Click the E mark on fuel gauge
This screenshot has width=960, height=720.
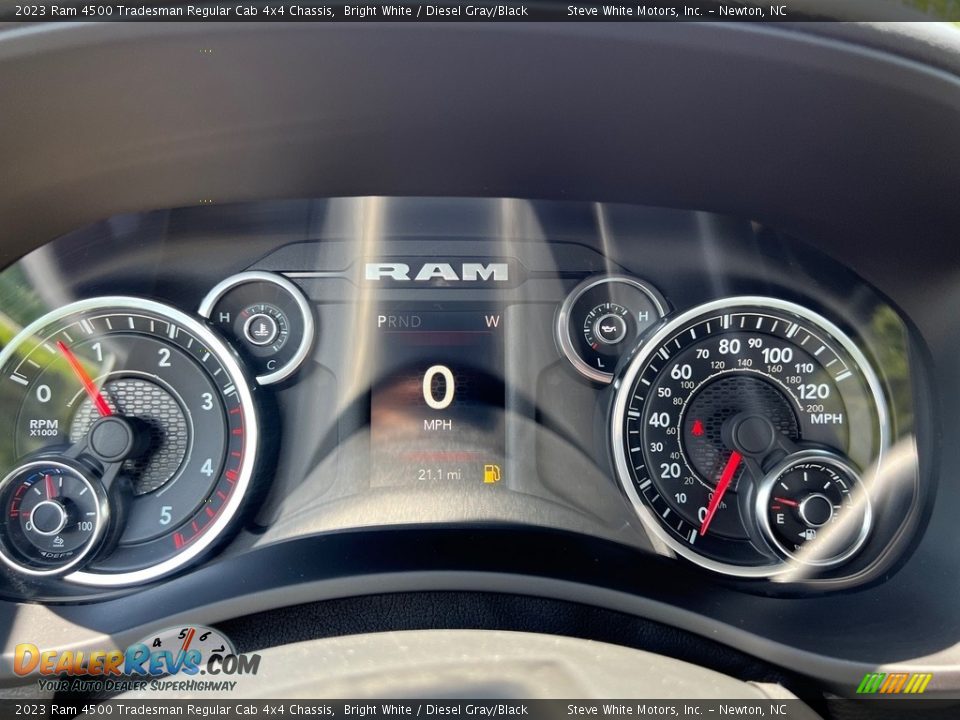(x=780, y=519)
